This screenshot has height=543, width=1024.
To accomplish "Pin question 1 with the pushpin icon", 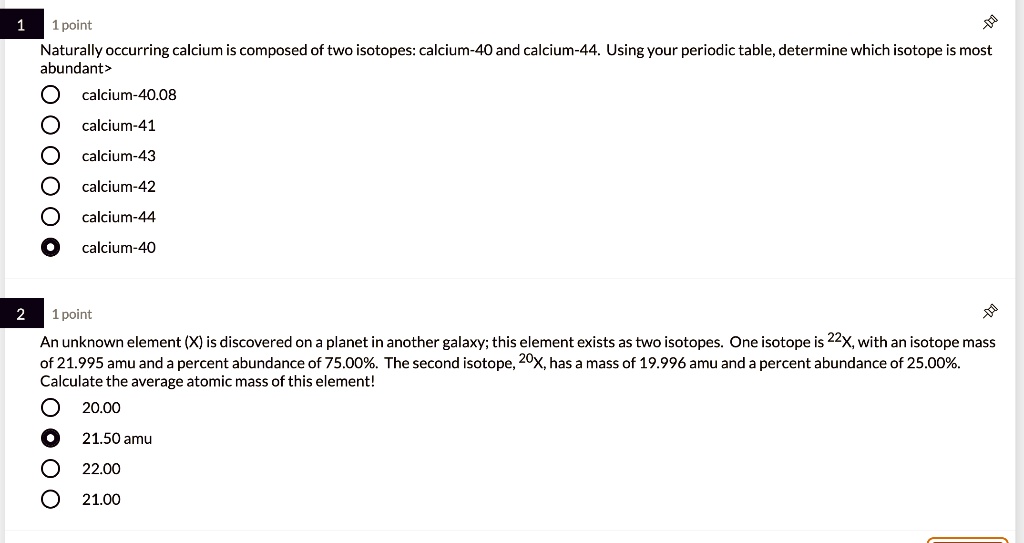I will click(x=990, y=22).
